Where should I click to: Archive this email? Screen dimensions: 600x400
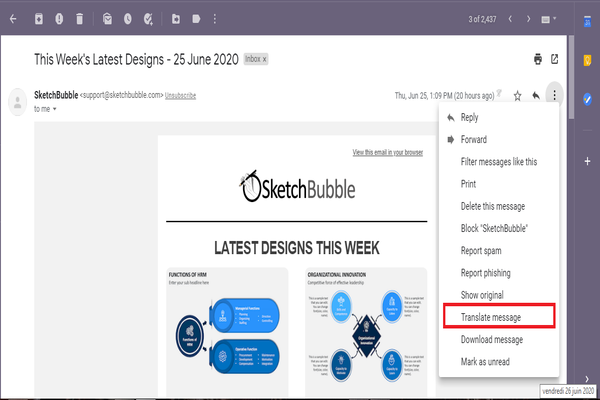coord(39,19)
